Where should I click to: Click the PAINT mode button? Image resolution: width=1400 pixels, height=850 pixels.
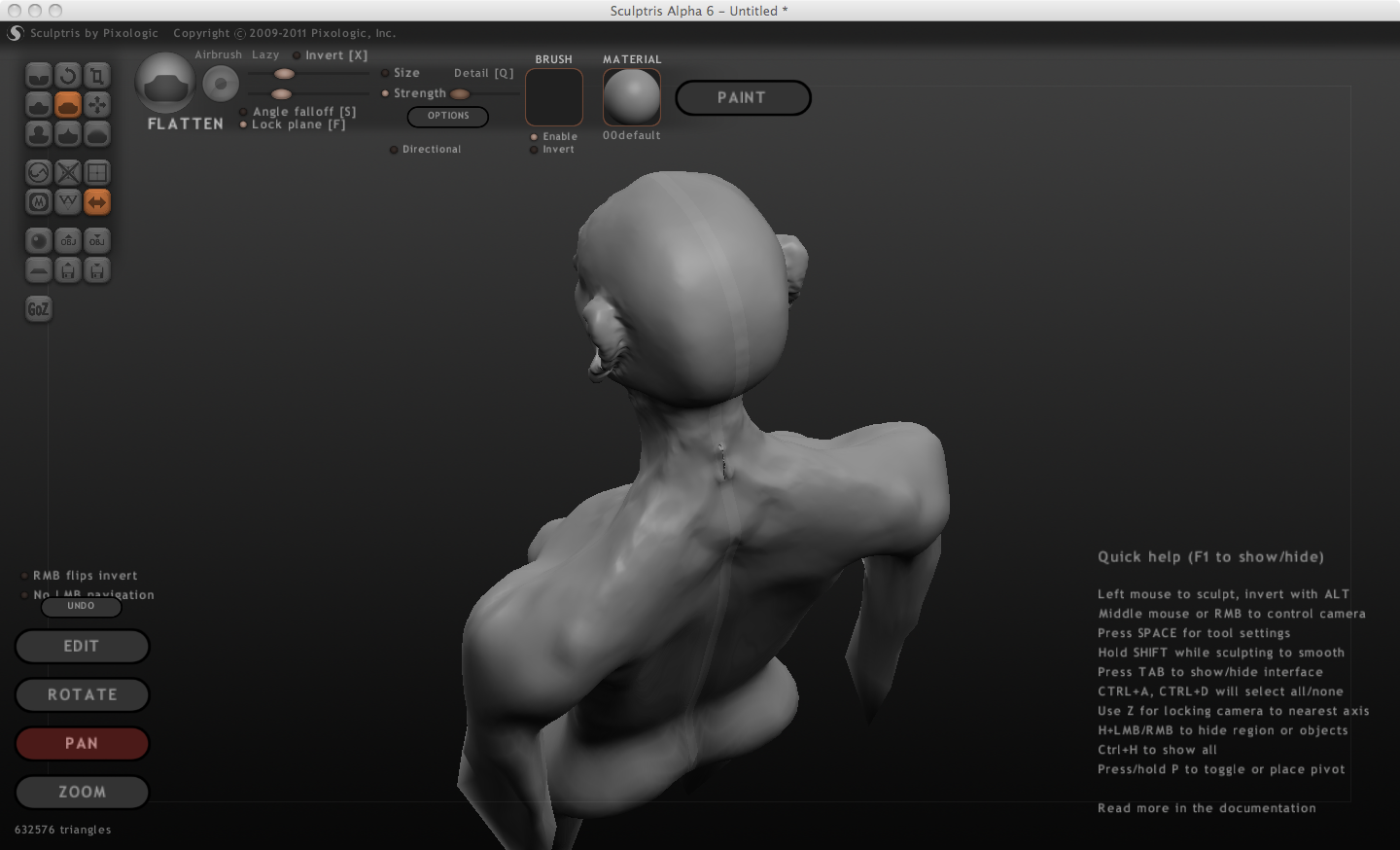click(743, 98)
